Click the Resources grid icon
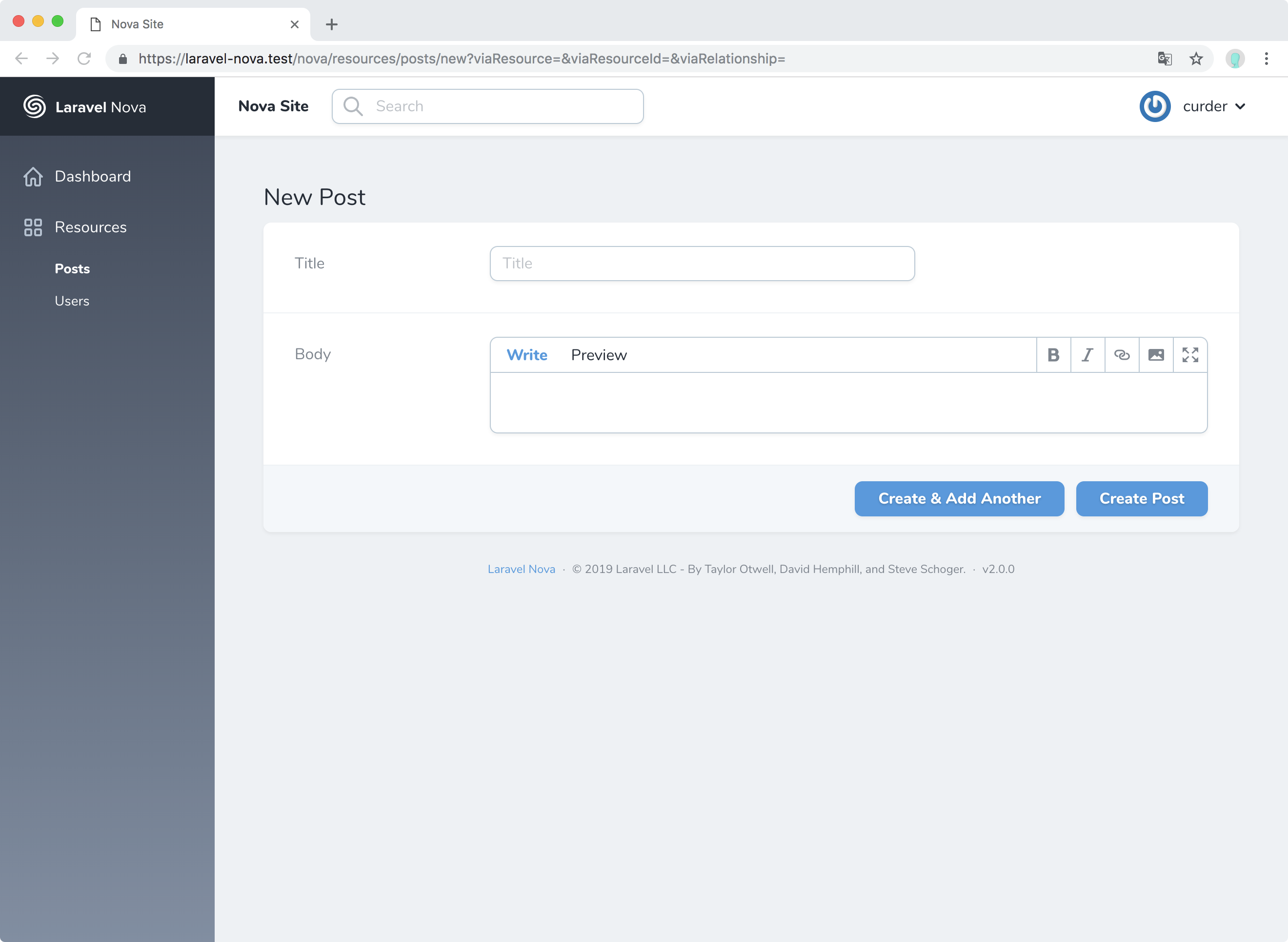1288x942 pixels. [33, 227]
